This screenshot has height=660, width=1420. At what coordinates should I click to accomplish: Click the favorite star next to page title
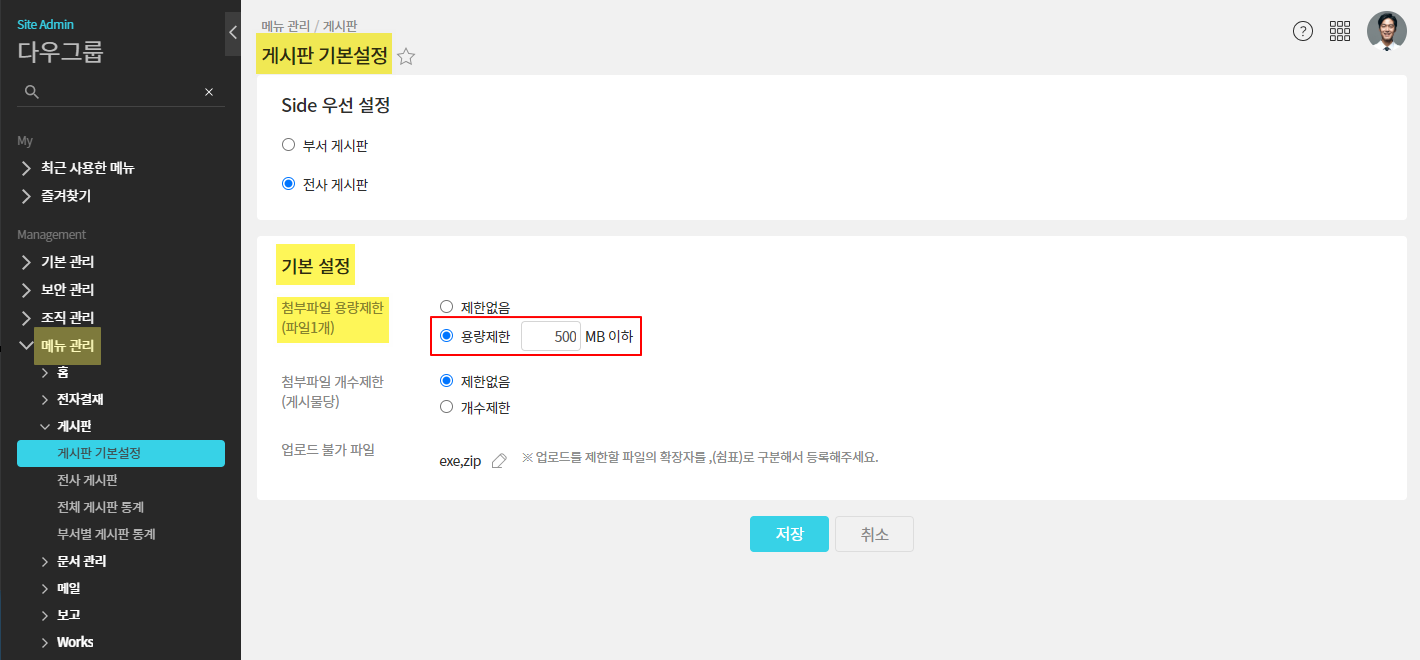click(x=406, y=57)
